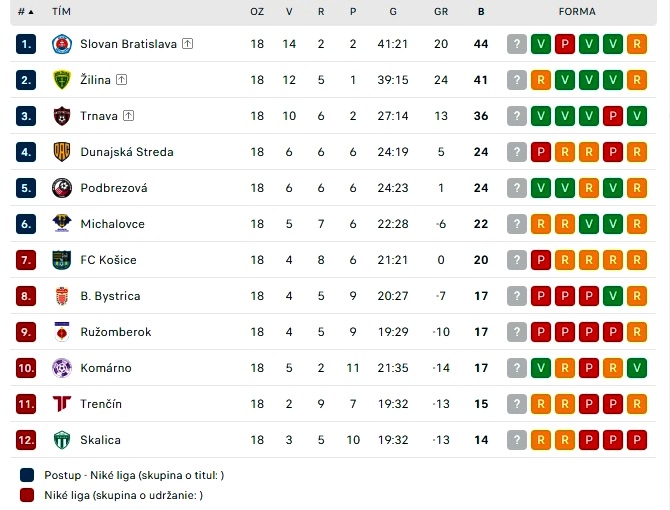Click the Žilina team logo
Screen dimensions: 670x510
[x=62, y=80]
